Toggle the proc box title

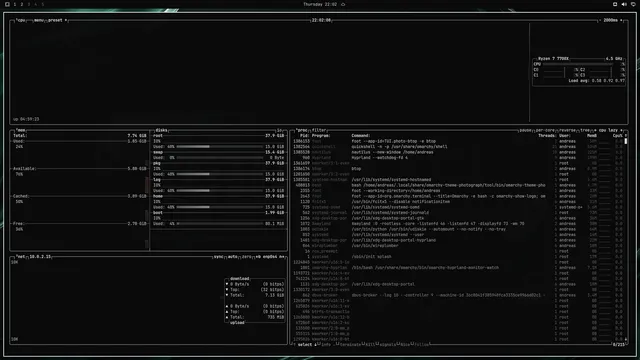[x=302, y=130]
